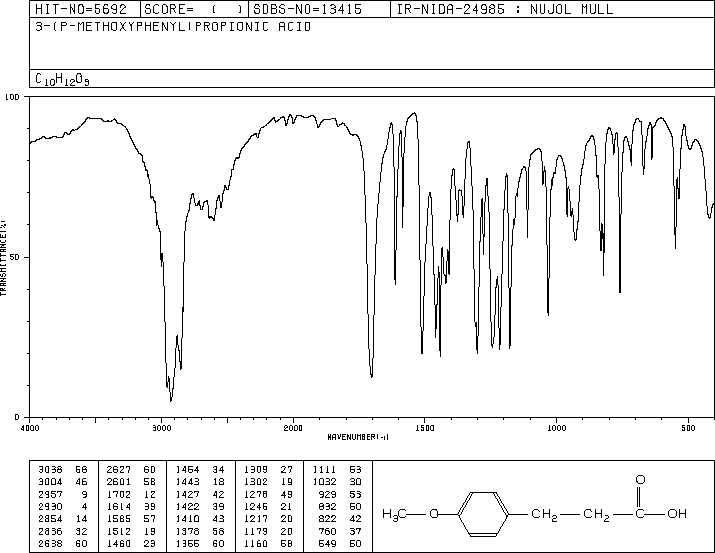The height and width of the screenshot is (553, 715).
Task: Click the 1111 peak table entry
Action: click(337, 470)
